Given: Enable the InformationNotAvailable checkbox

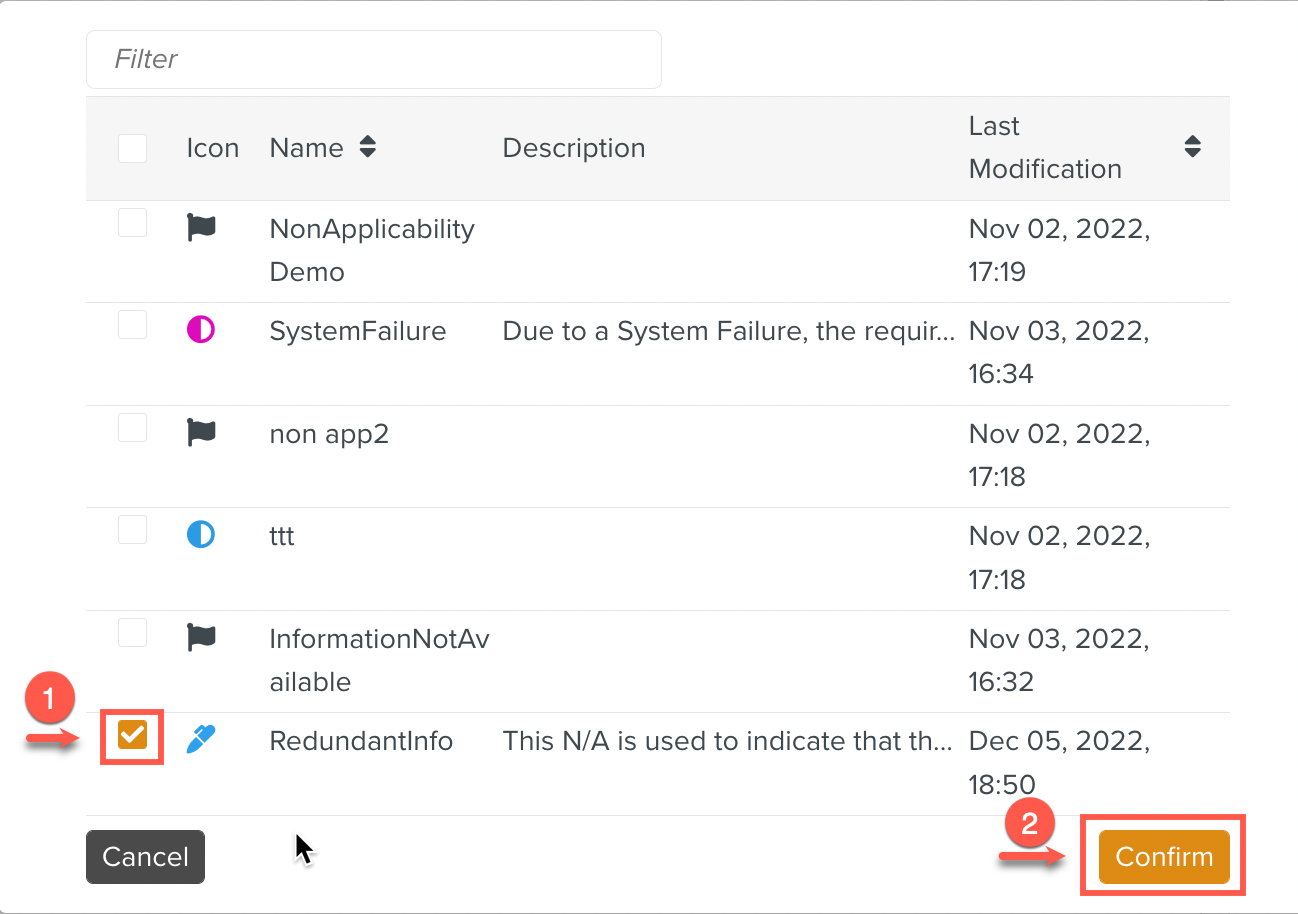Looking at the screenshot, I should [x=132, y=632].
